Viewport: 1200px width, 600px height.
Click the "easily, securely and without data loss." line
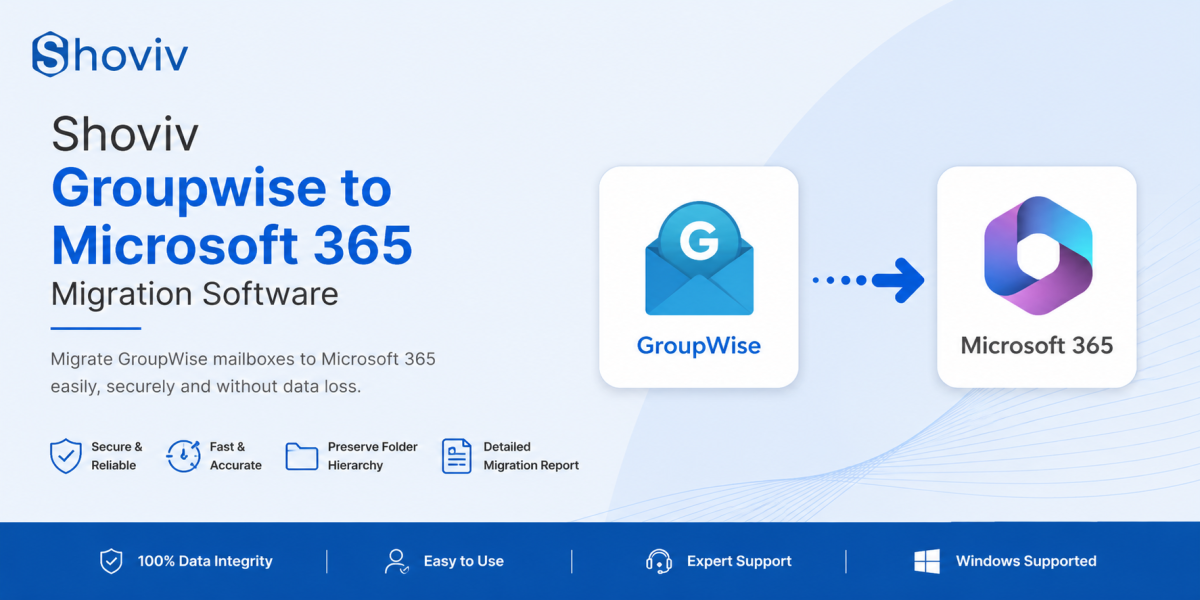click(205, 386)
